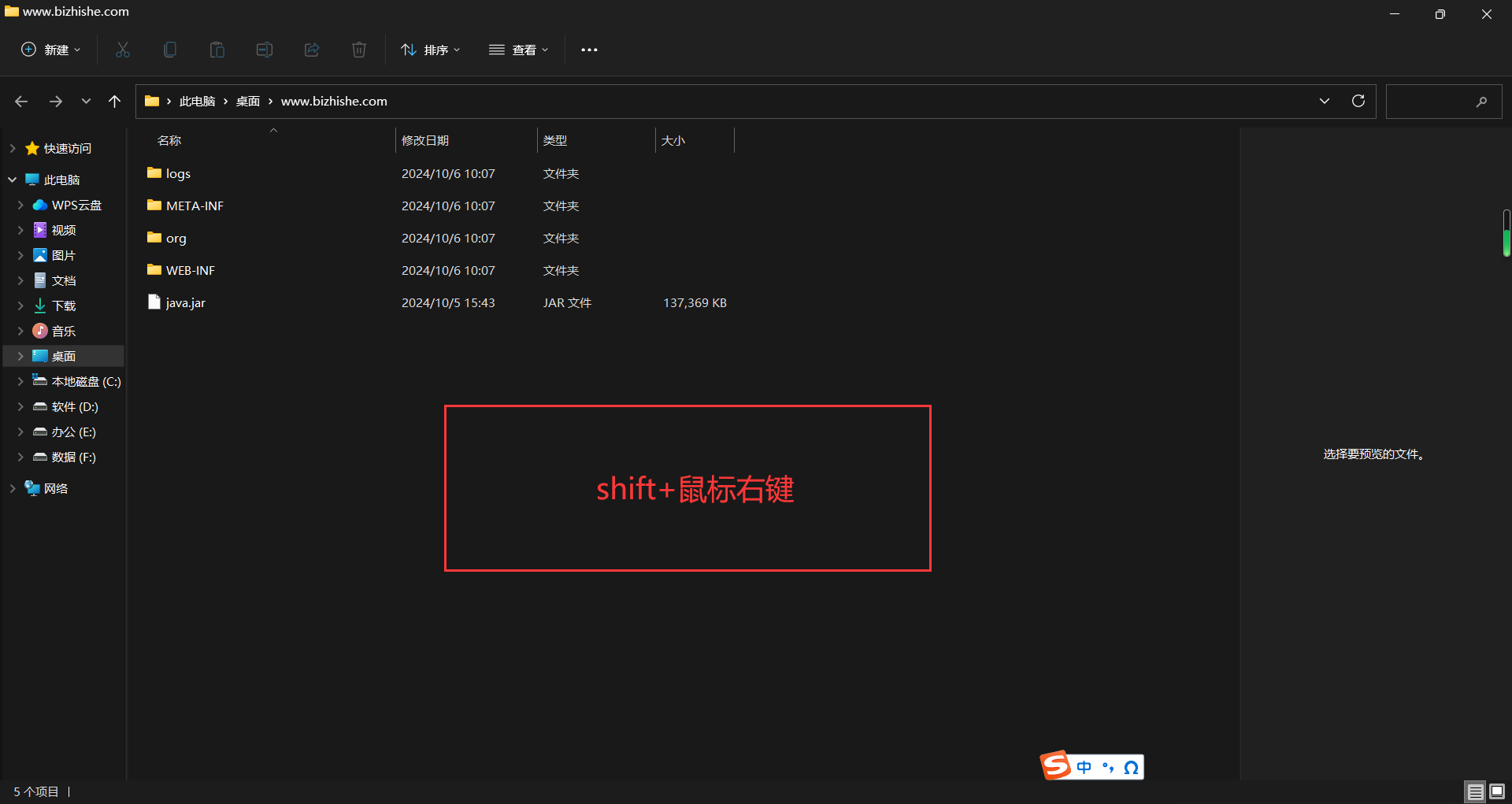Viewport: 1512px width, 804px height.
Task: Go up one folder level
Action: coord(115,101)
